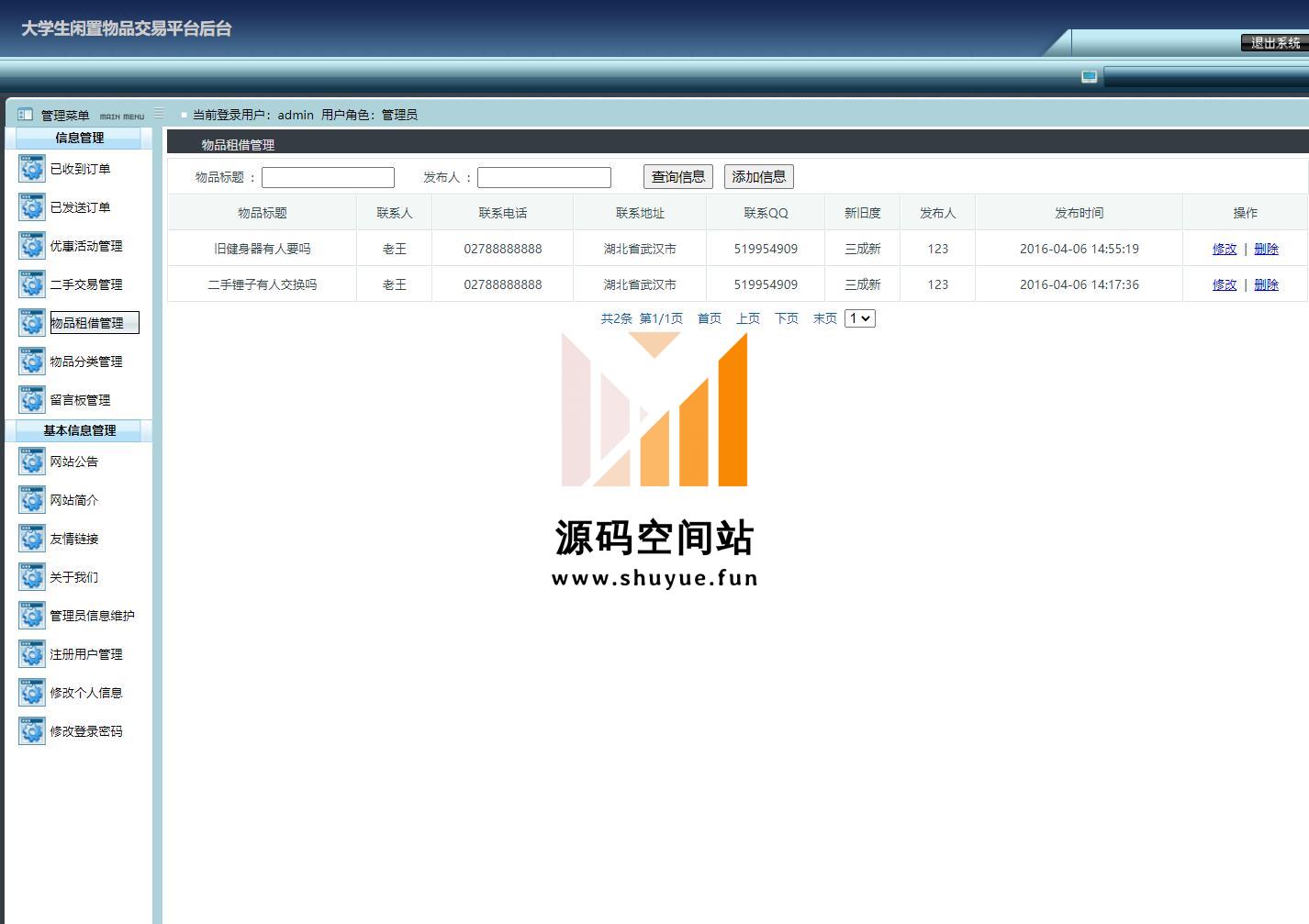This screenshot has width=1309, height=924.
Task: Open 留言板管理 menu item
Action: click(80, 400)
